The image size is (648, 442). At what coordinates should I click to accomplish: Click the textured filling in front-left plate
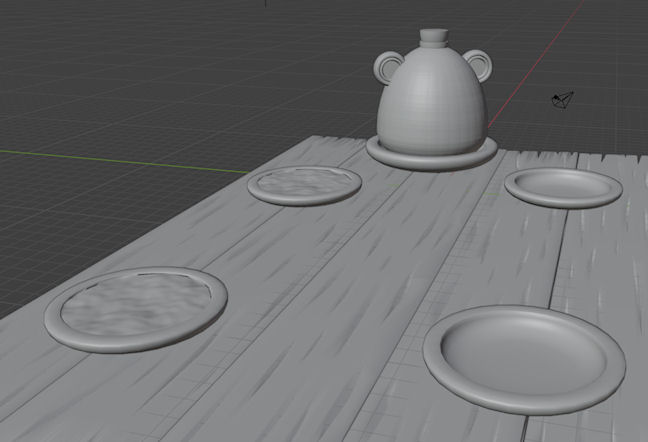pyautogui.click(x=135, y=304)
